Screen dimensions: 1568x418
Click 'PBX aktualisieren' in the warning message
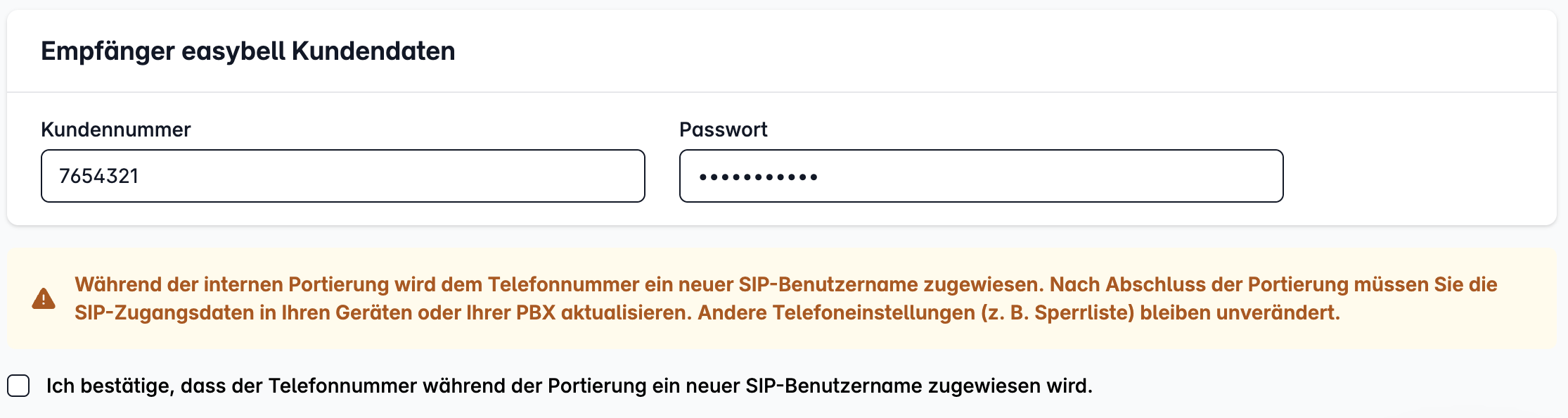pos(604,312)
